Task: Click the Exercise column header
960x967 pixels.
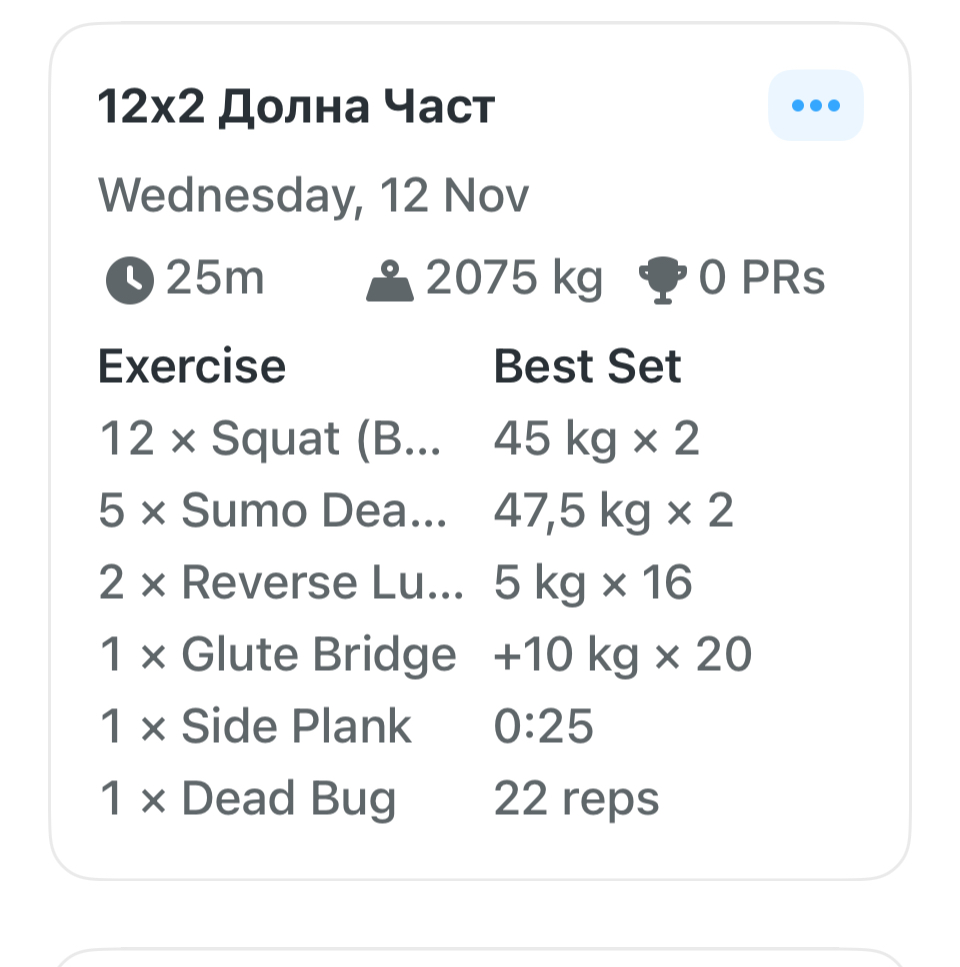Action: [191, 367]
